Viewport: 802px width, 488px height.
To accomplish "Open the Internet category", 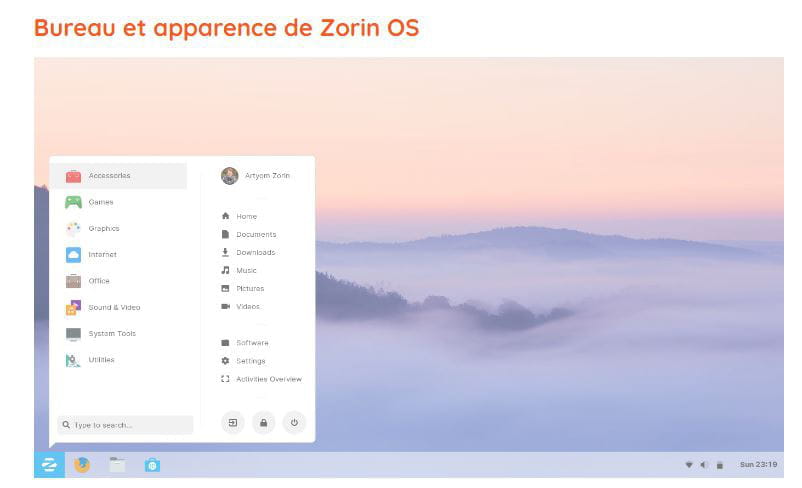I will point(119,254).
